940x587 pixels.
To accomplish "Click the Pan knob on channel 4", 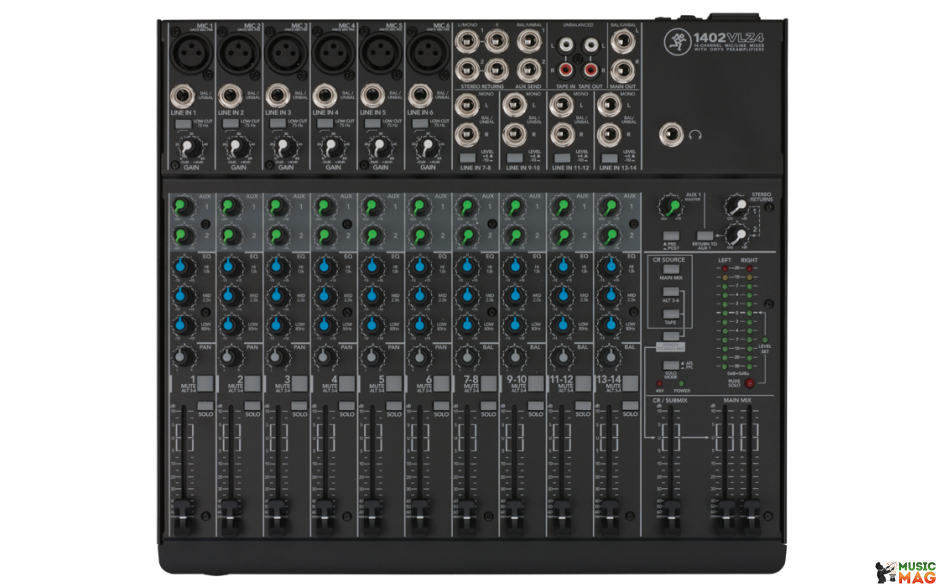I will pos(324,357).
